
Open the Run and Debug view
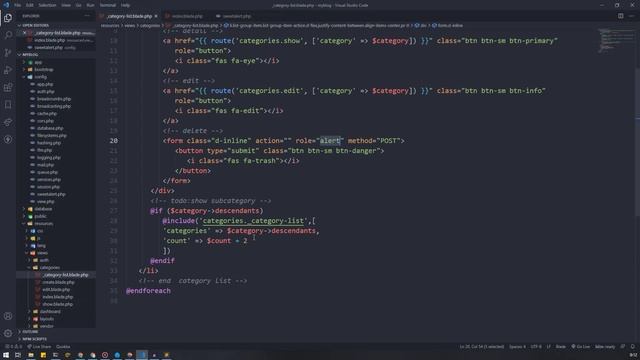click(x=8, y=70)
